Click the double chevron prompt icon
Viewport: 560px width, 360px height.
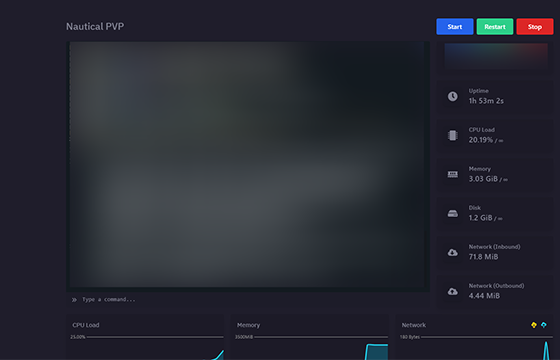(74, 300)
